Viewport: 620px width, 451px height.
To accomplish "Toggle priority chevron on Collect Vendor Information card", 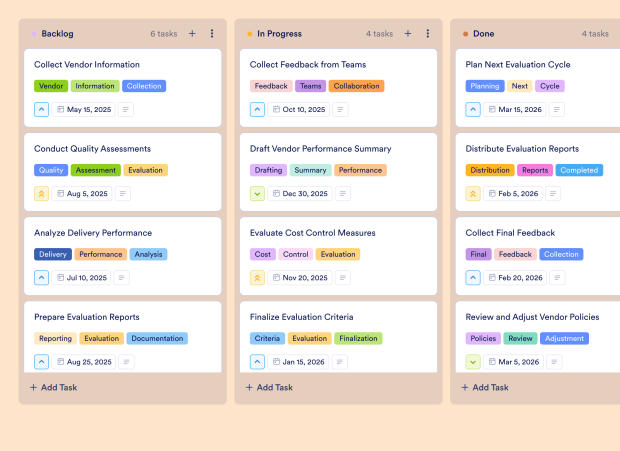I will 41,110.
